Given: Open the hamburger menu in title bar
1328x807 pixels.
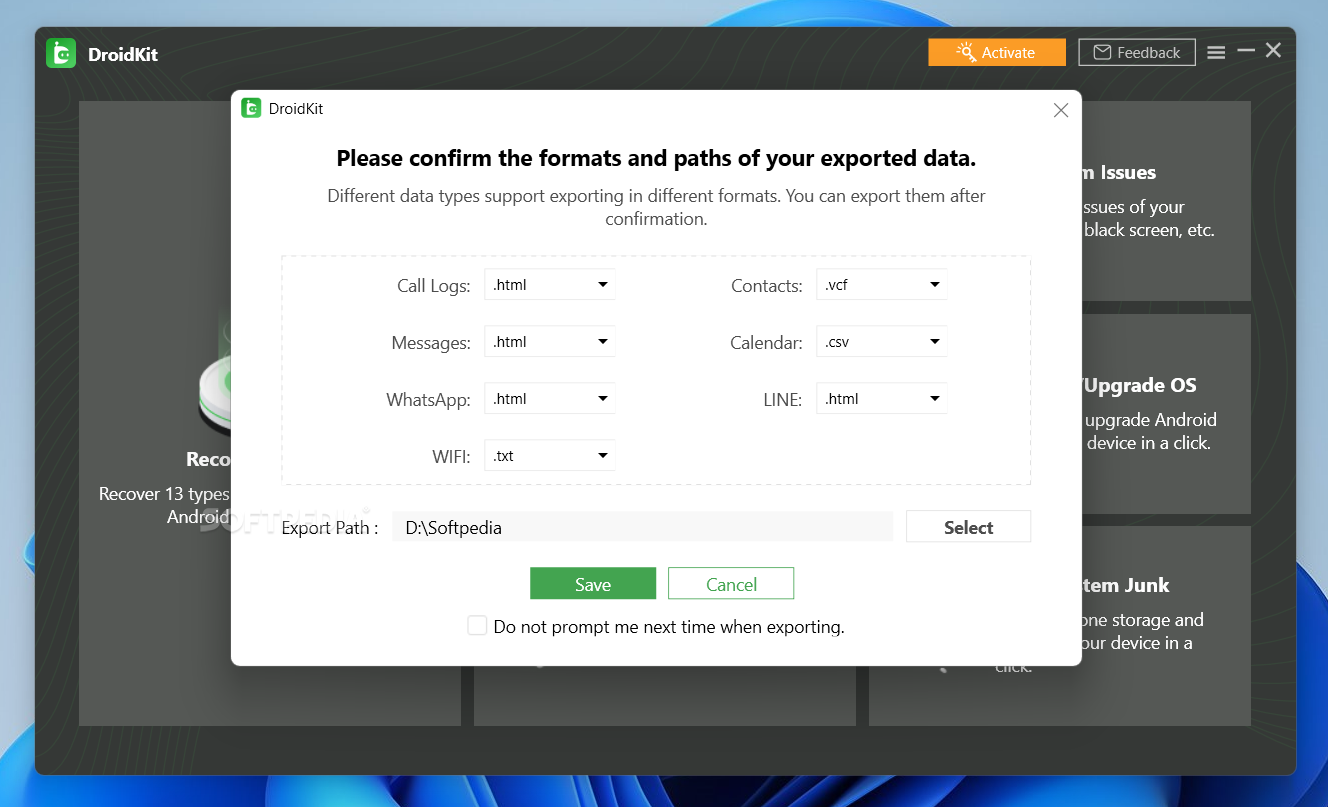Looking at the screenshot, I should (x=1216, y=52).
